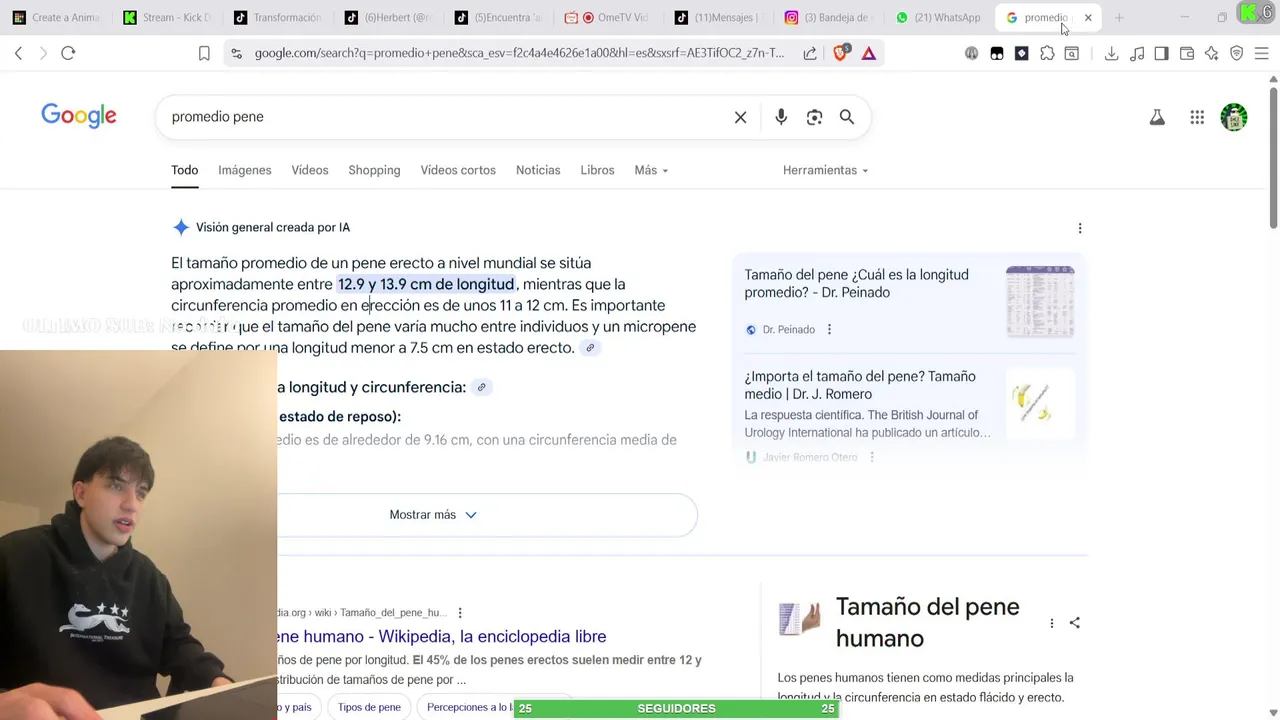
Task: Open the browser hamburger menu
Action: point(1261,53)
